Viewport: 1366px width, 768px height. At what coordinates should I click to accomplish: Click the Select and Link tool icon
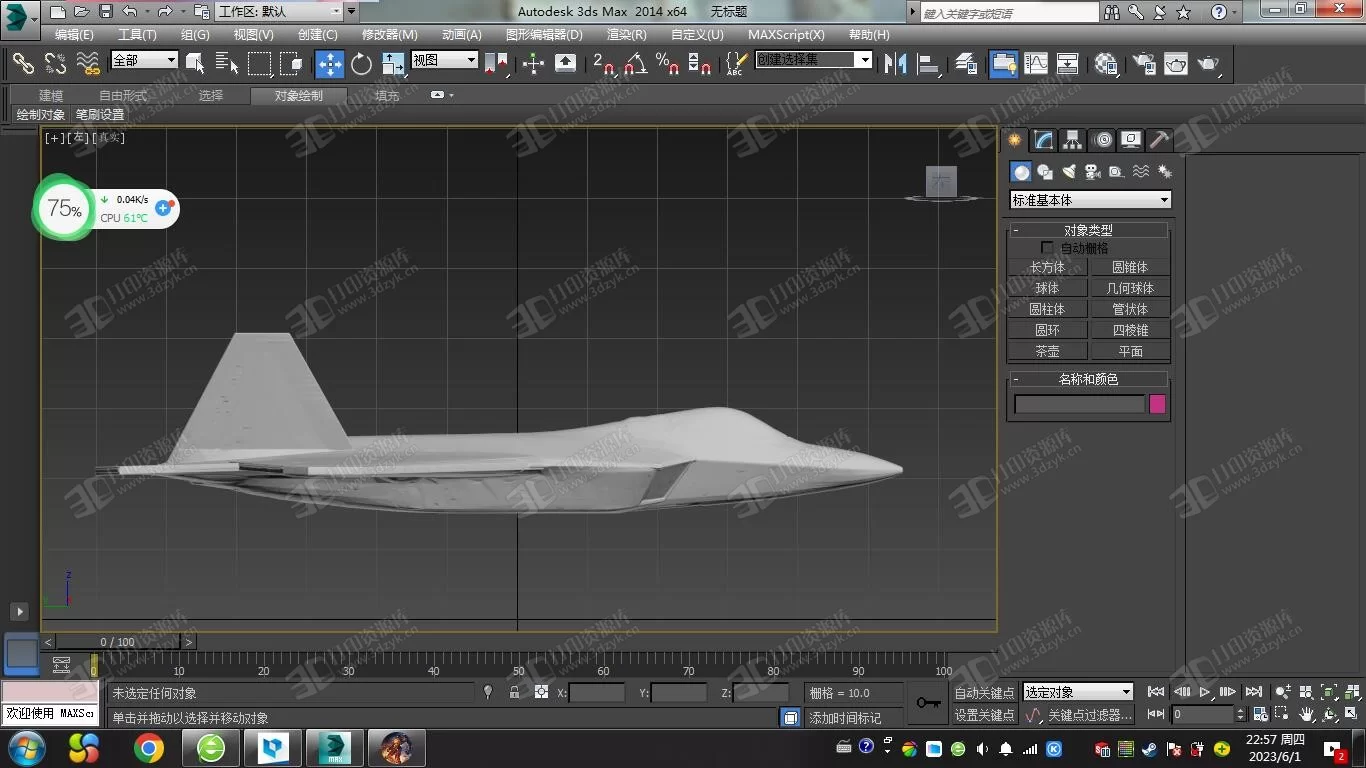[x=23, y=63]
